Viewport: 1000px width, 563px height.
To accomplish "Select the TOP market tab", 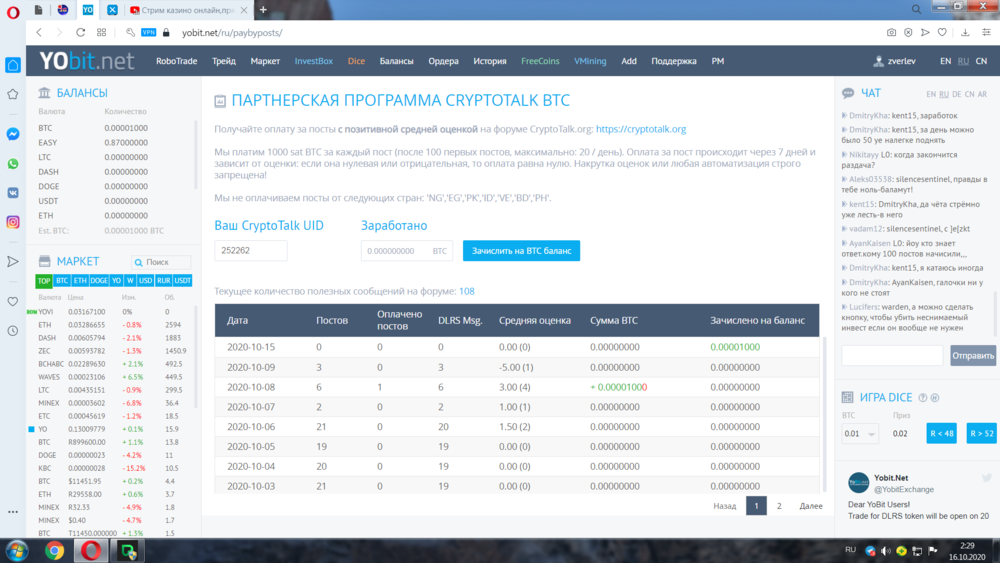I will pyautogui.click(x=43, y=281).
